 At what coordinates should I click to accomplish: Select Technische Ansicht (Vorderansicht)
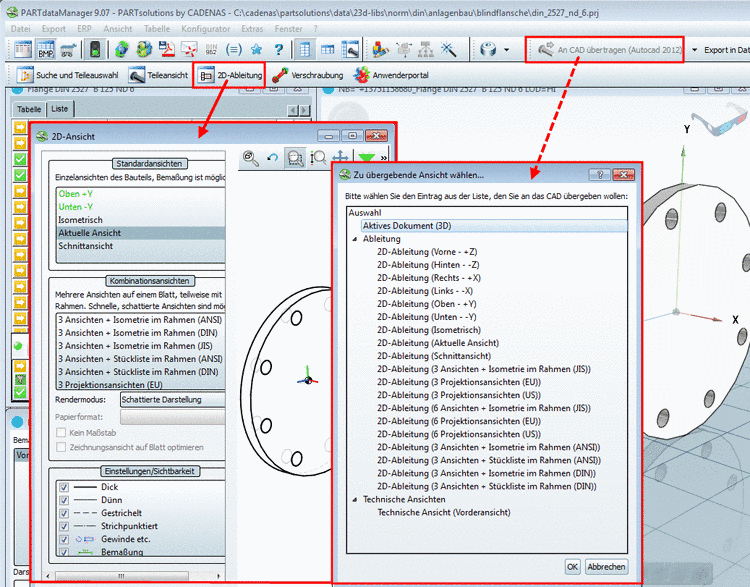pos(444,512)
